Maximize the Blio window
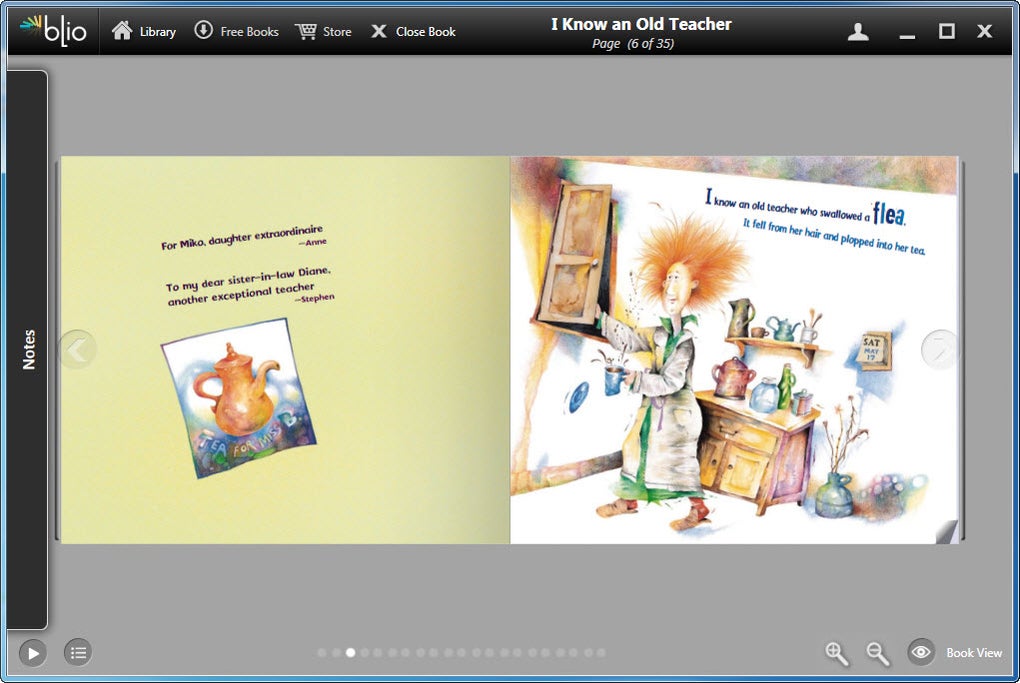Viewport: 1020px width, 683px height. tap(946, 31)
